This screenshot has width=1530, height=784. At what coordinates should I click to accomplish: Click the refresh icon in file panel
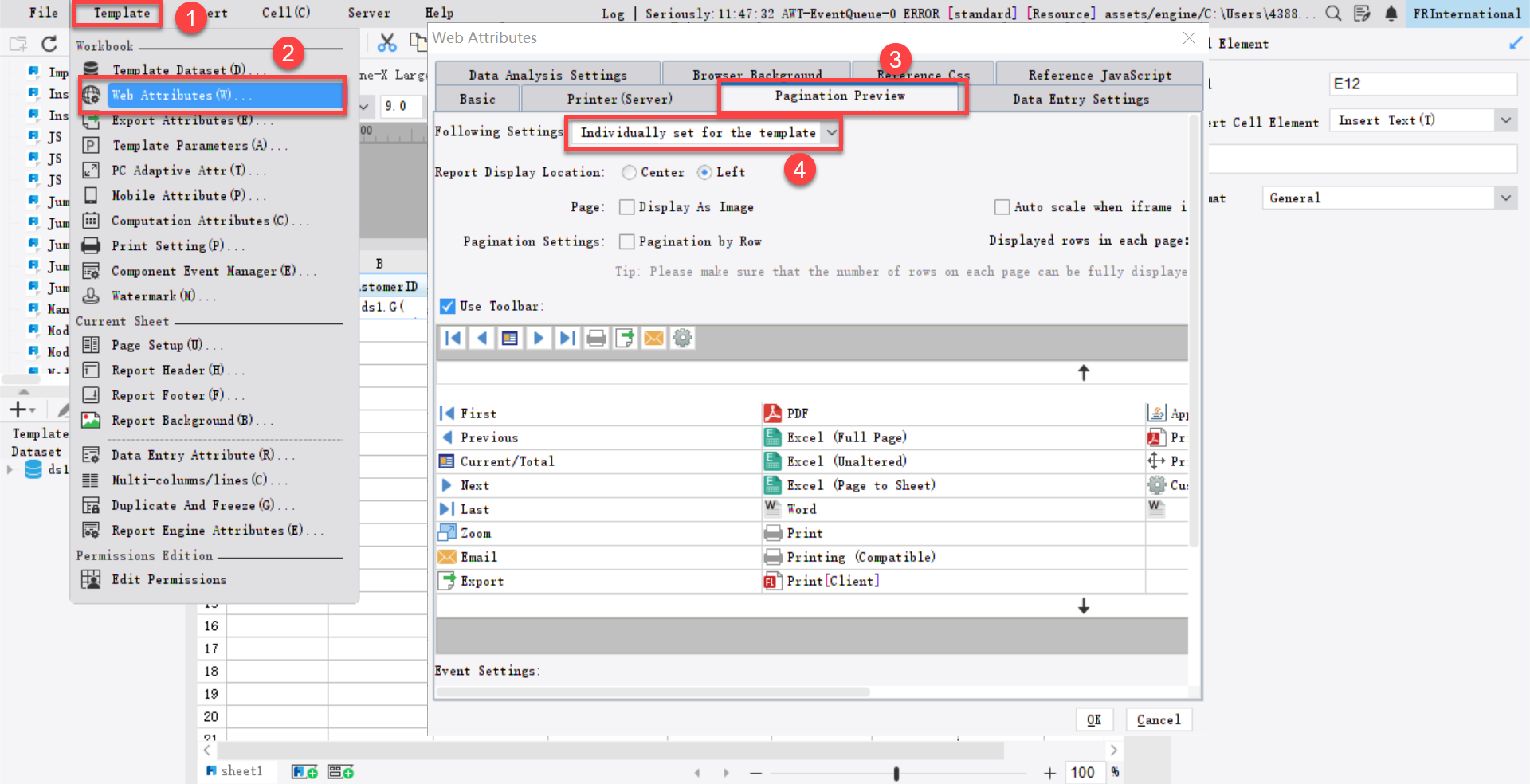coord(49,44)
